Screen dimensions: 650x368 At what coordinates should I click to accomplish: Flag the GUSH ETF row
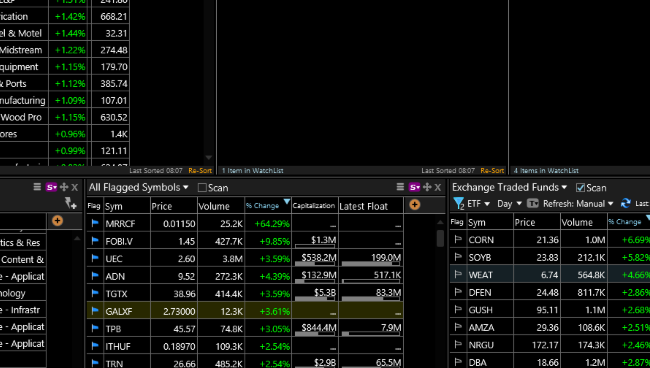click(x=458, y=309)
